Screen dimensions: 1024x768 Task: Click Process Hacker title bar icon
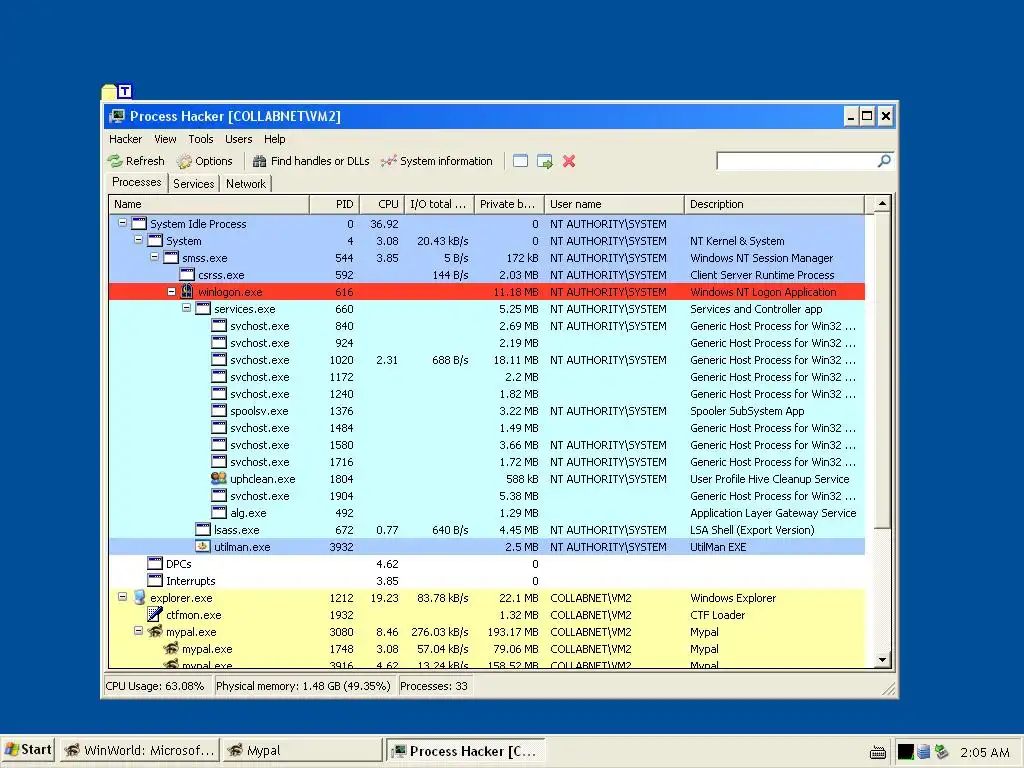[x=117, y=116]
